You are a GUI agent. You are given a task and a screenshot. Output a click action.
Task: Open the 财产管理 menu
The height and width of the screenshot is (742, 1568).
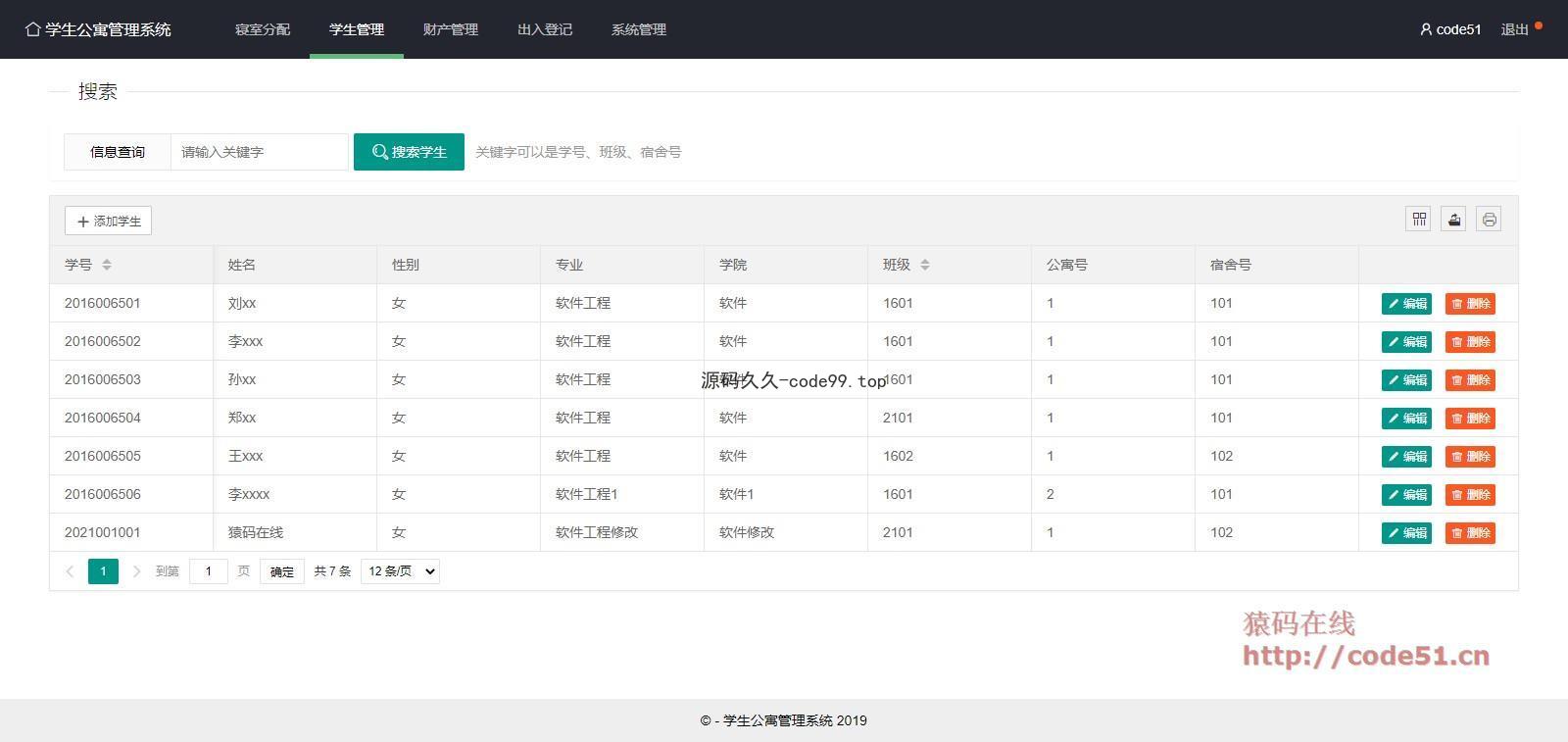coord(451,29)
